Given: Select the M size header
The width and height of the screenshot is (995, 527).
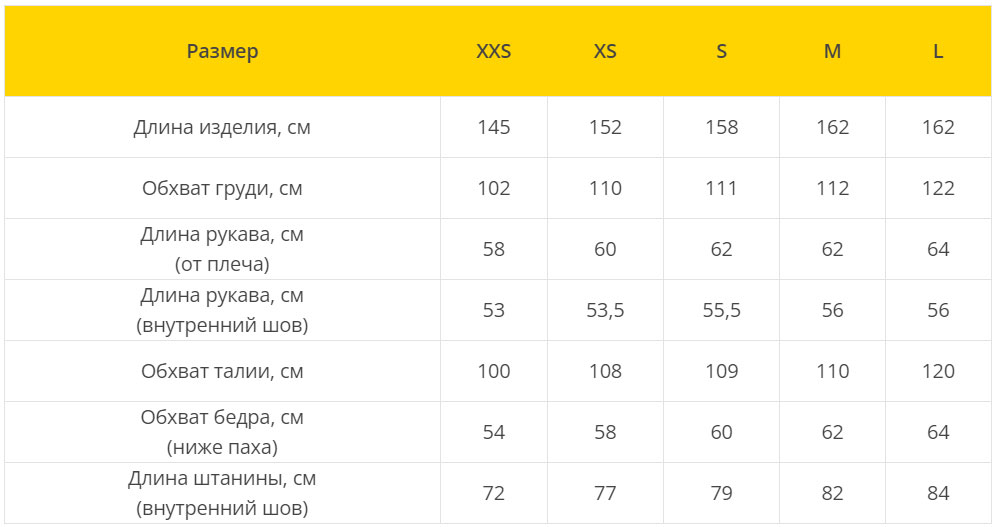Looking at the screenshot, I should 832,51.
